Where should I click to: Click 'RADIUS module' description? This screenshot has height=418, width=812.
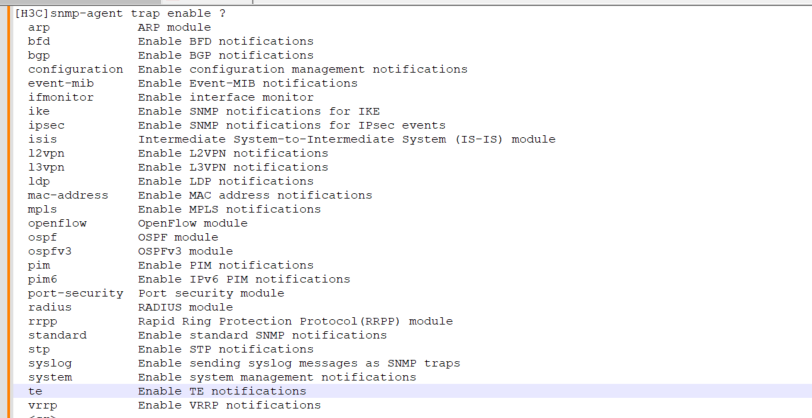[185, 307]
